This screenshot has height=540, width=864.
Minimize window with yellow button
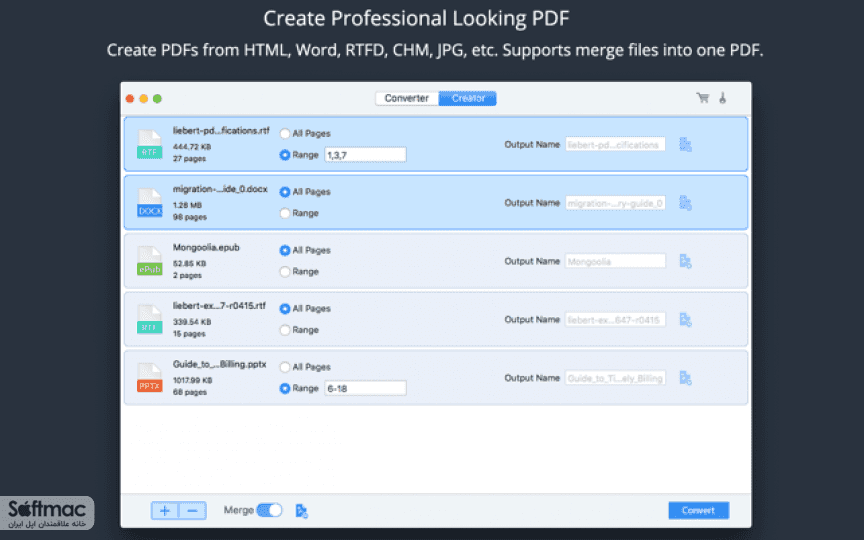[144, 99]
